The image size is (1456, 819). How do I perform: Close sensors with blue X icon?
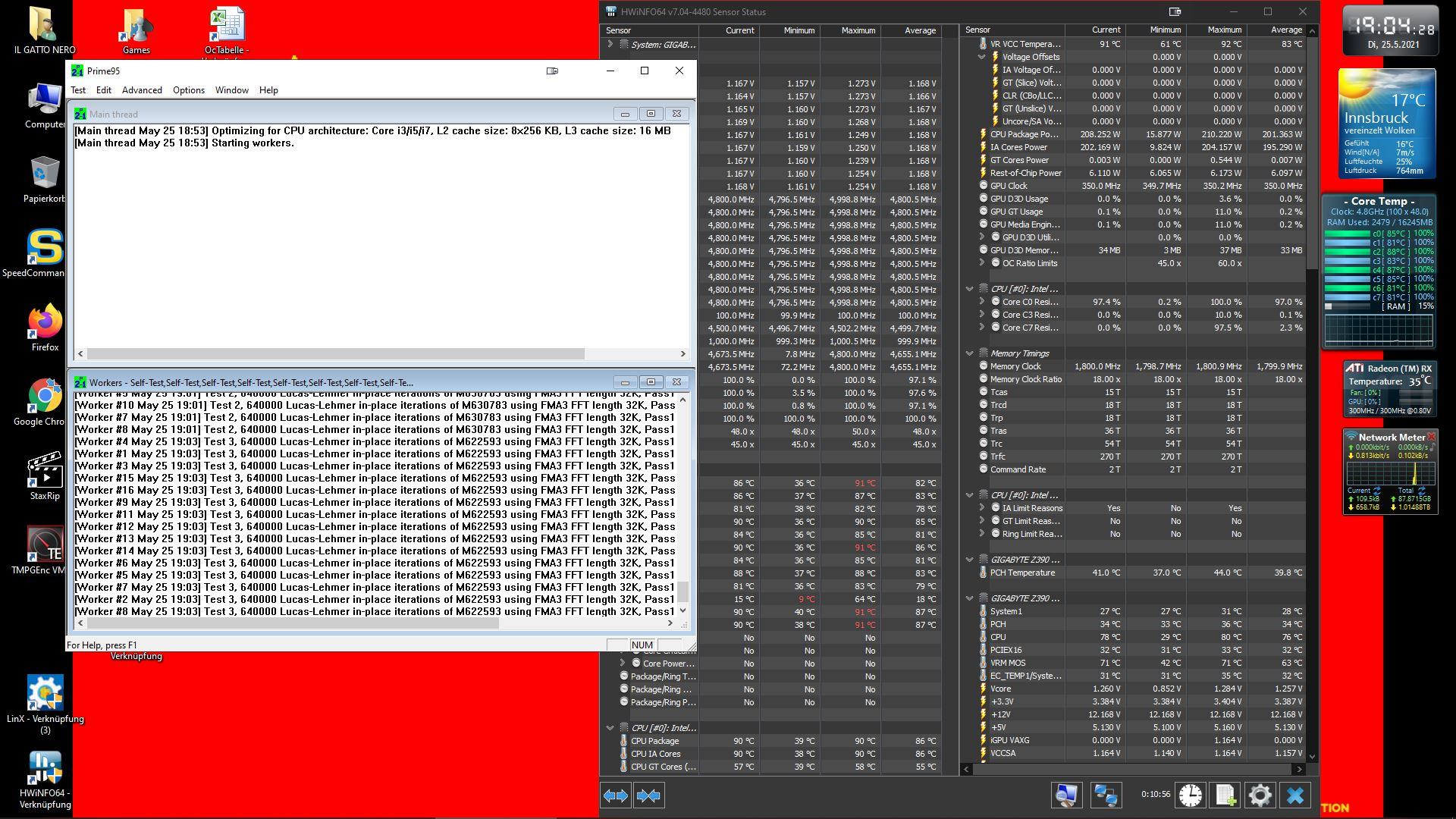point(1295,795)
